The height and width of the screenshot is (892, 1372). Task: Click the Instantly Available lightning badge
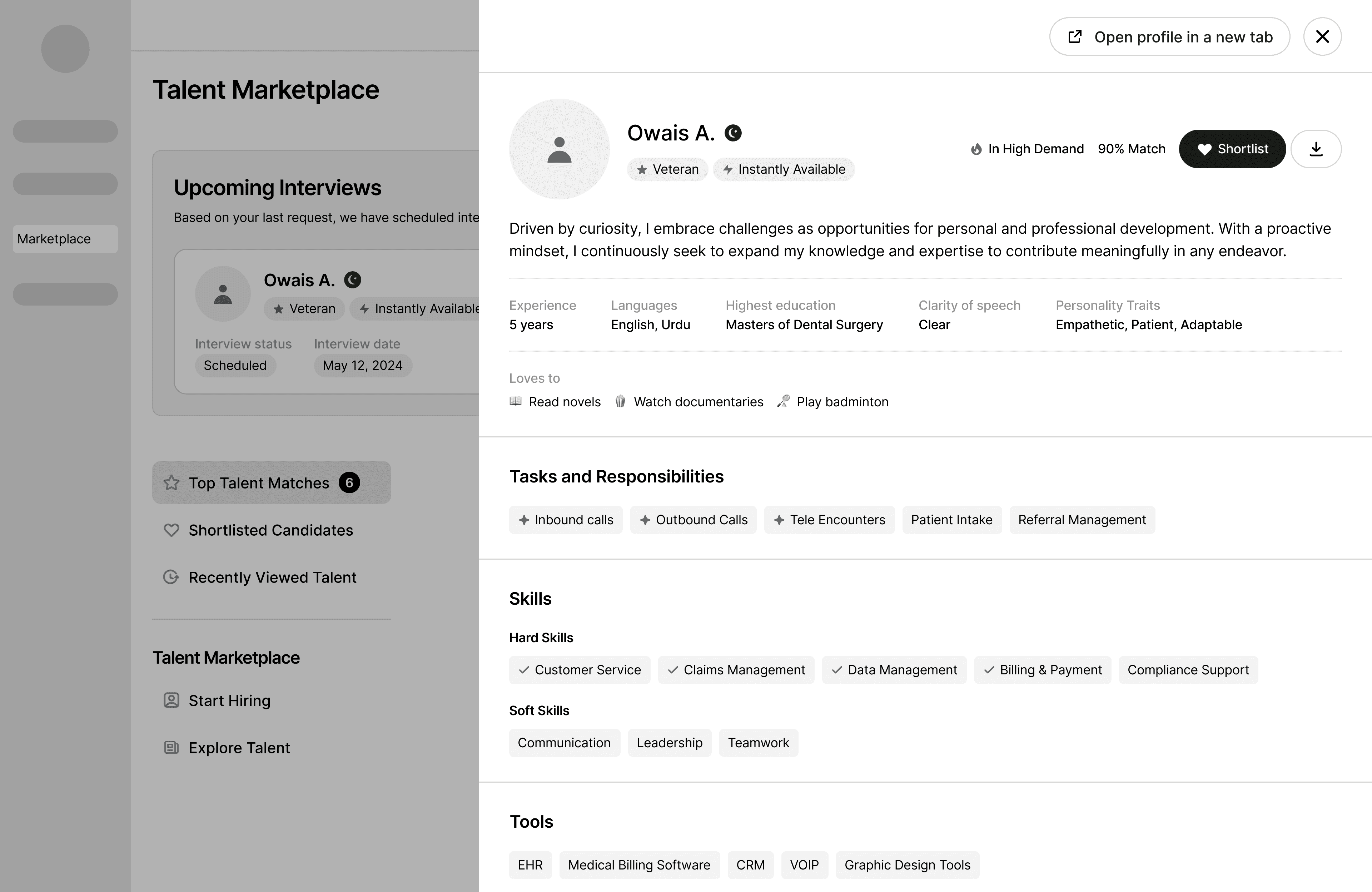click(x=784, y=169)
